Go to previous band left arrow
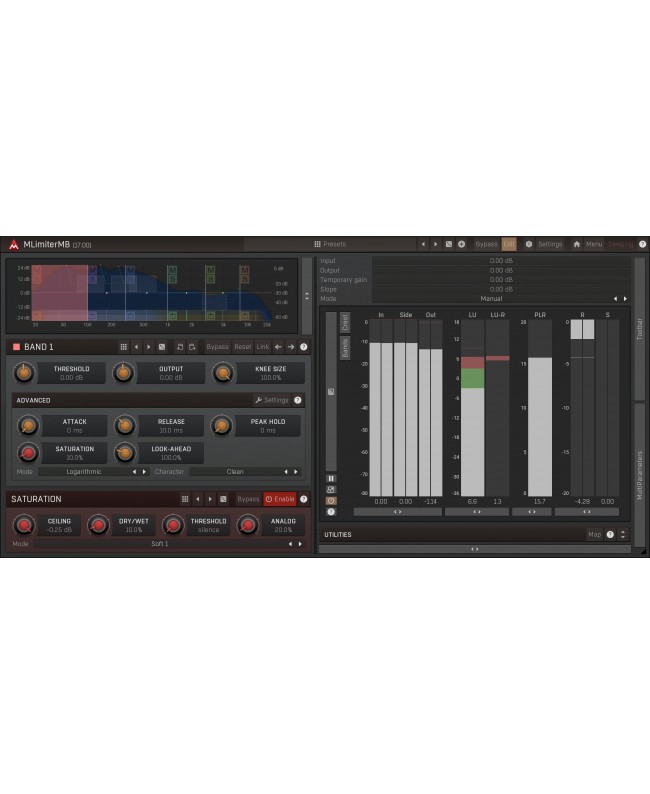 [x=278, y=347]
